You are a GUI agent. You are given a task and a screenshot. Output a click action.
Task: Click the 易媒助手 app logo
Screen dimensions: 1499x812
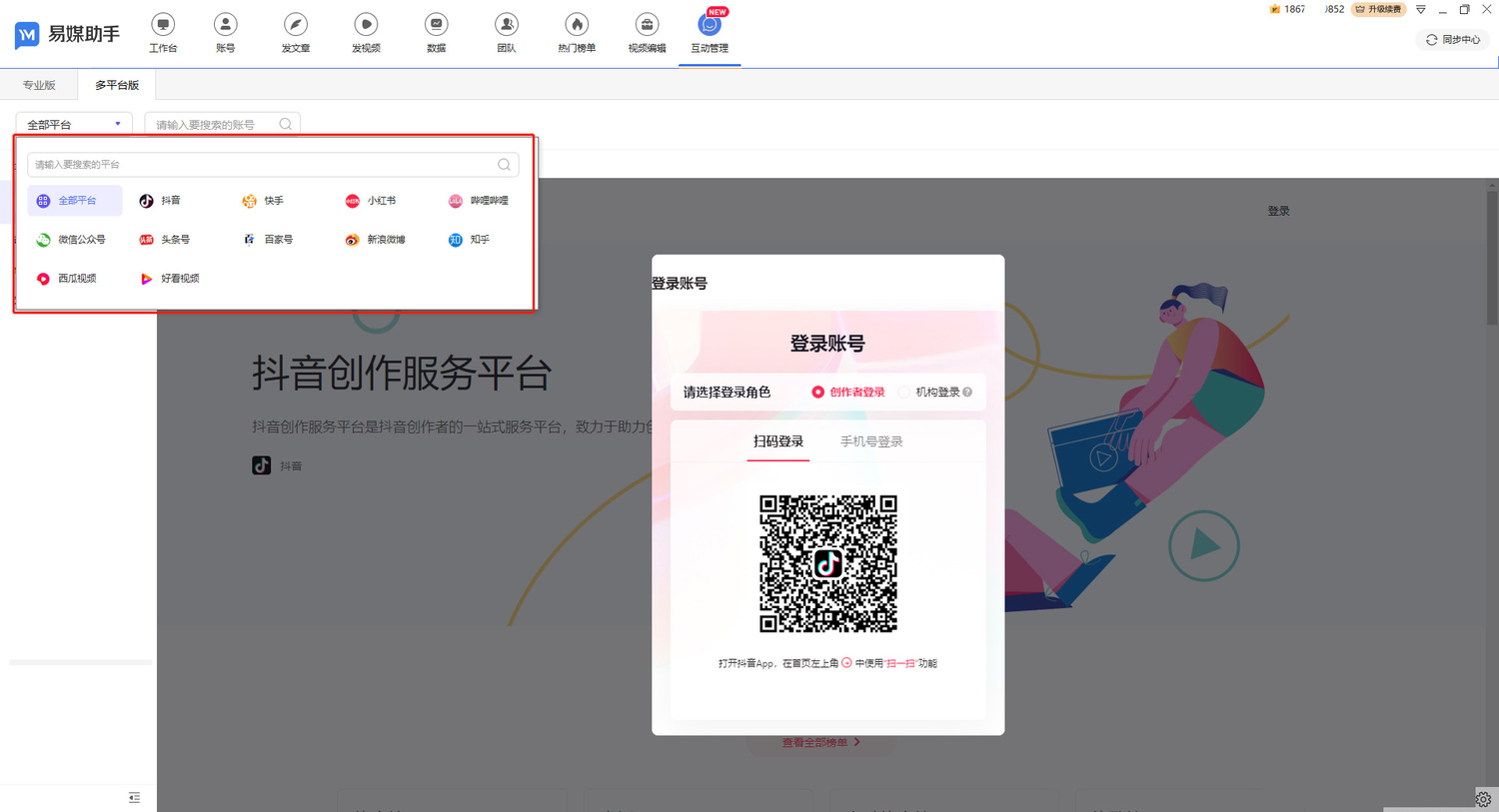click(x=67, y=34)
